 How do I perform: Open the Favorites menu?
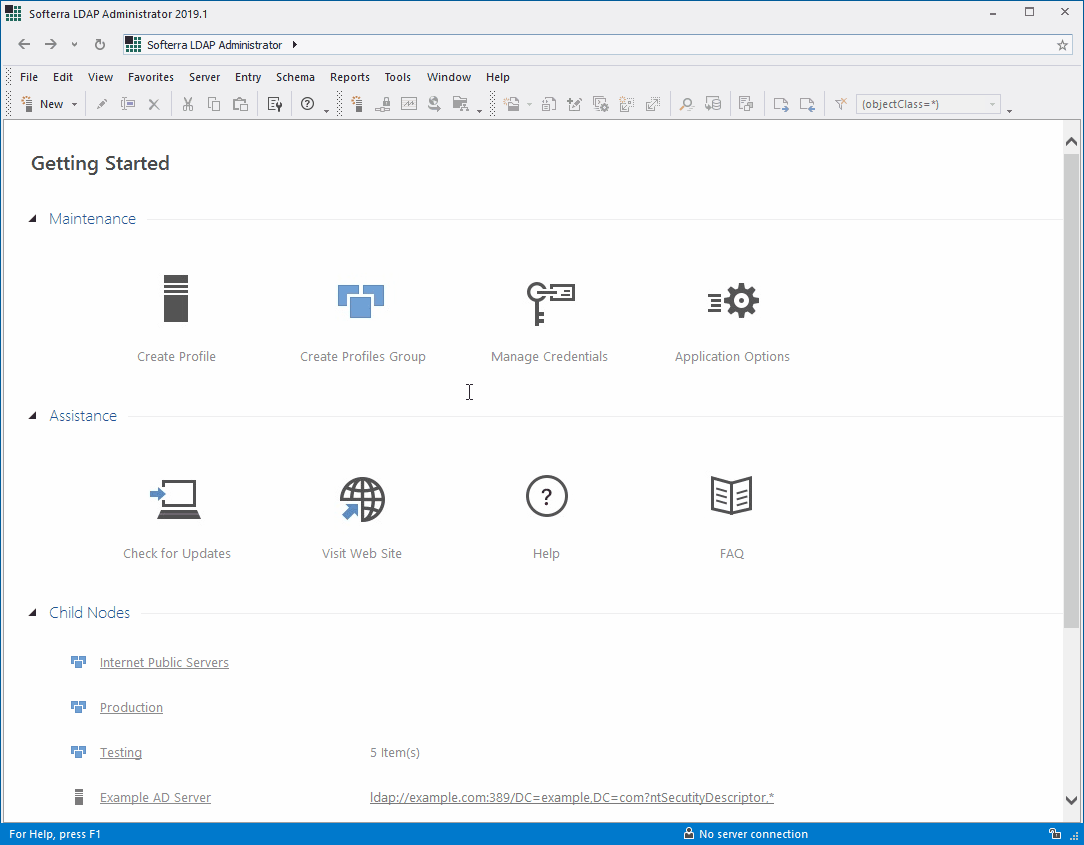(x=151, y=77)
